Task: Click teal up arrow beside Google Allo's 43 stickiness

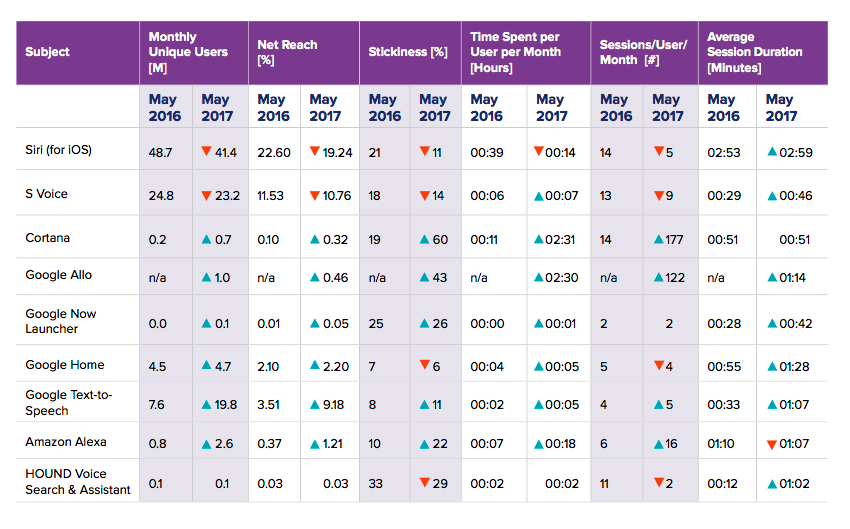Action: coord(424,276)
